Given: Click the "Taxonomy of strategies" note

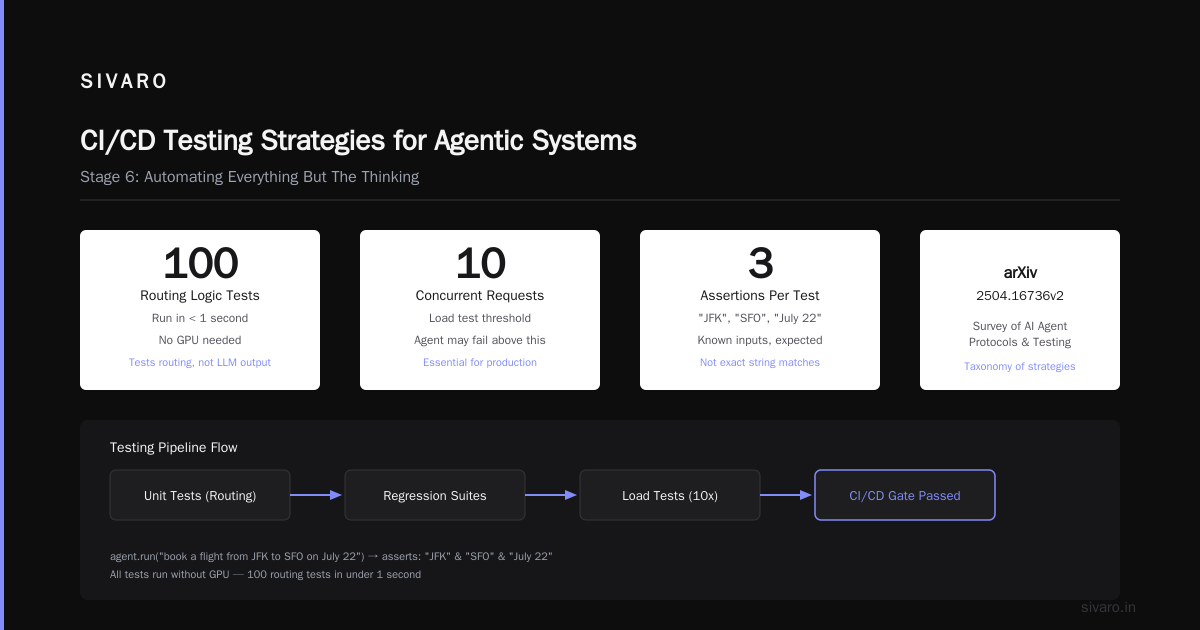Looking at the screenshot, I should pos(1020,366).
